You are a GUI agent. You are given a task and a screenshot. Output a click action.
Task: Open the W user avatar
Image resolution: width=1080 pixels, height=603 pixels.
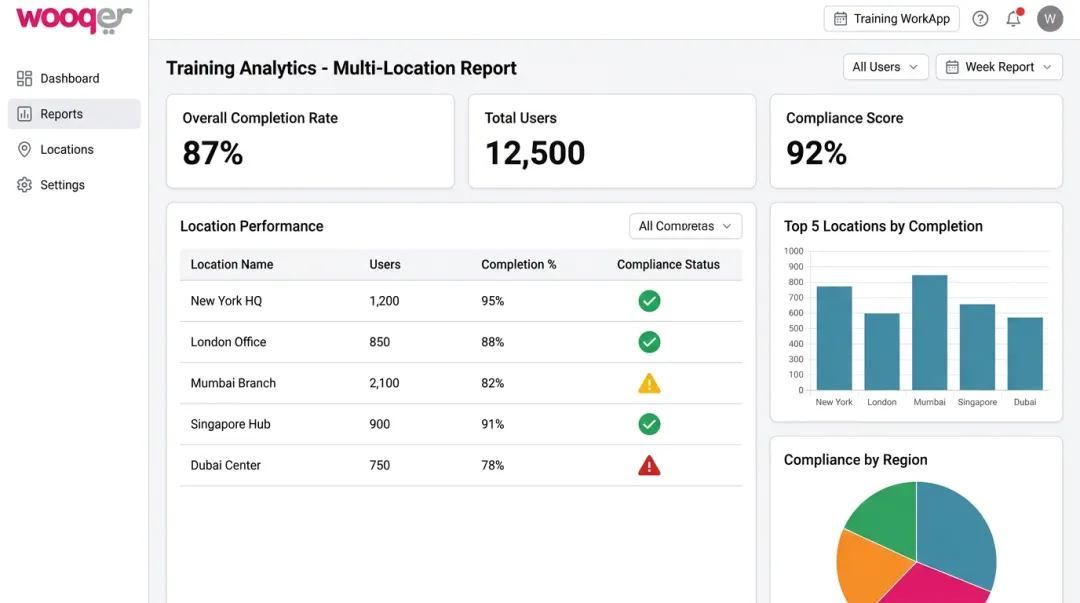pyautogui.click(x=1050, y=19)
